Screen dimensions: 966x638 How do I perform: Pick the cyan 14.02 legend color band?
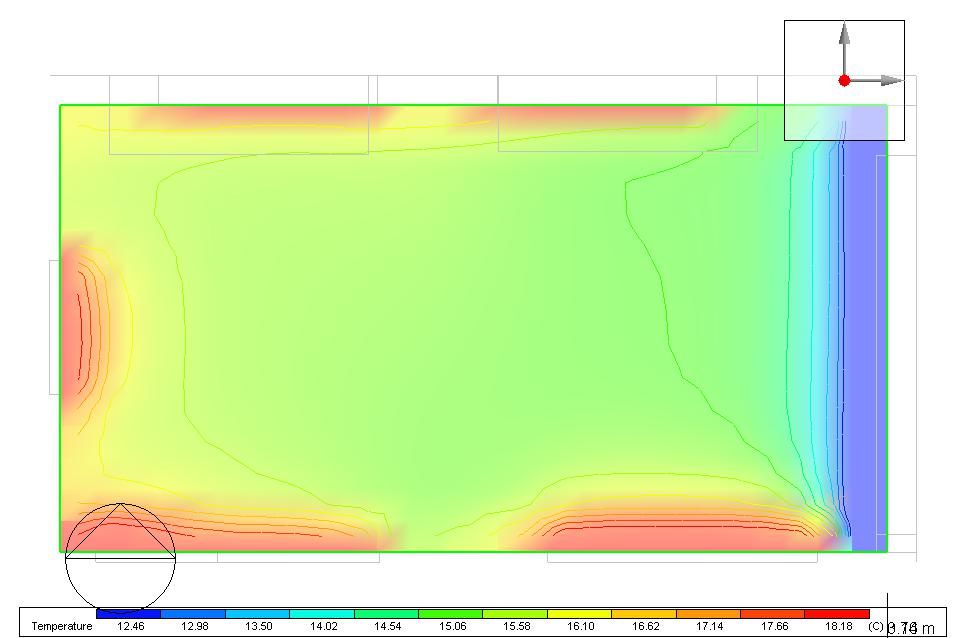pos(322,614)
